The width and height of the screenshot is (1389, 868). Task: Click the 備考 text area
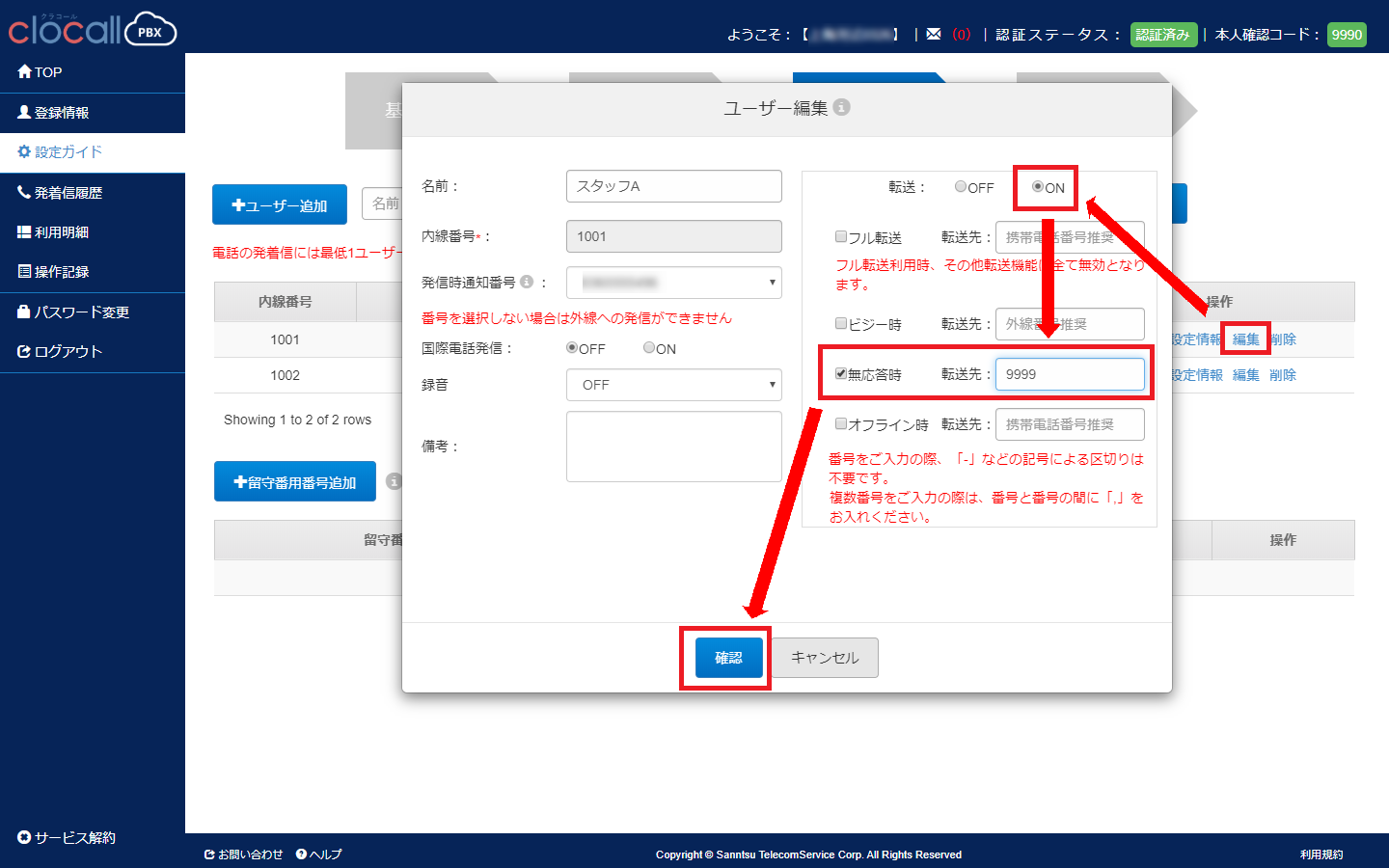tap(674, 447)
